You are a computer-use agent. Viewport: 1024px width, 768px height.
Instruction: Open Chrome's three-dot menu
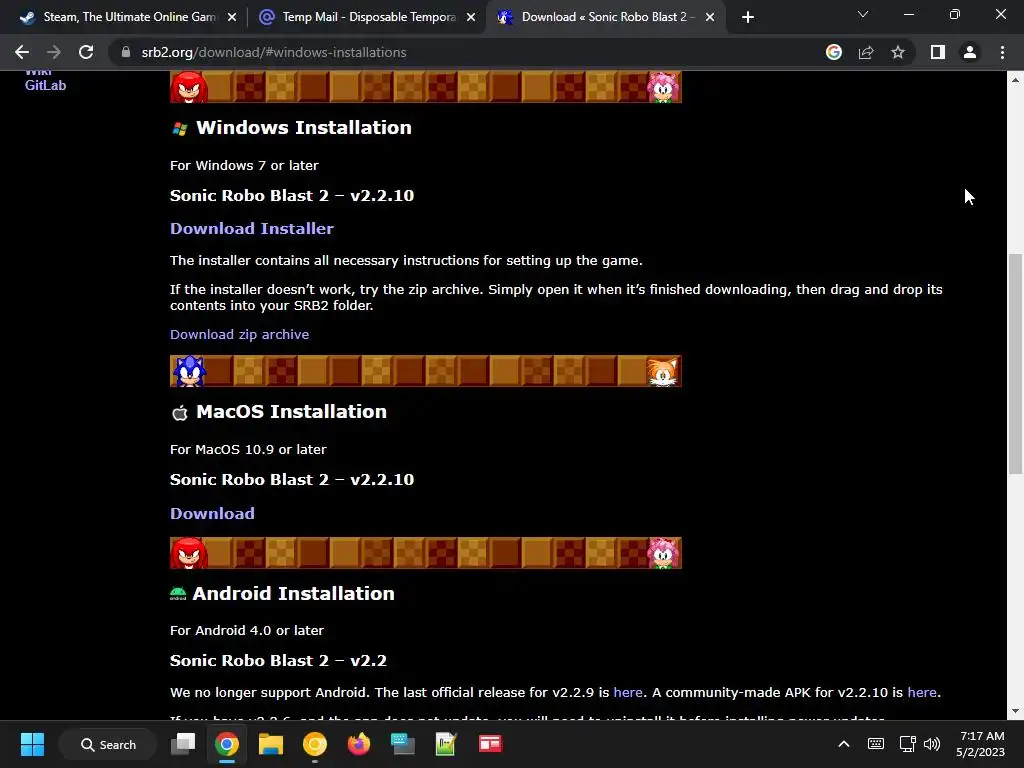(1002, 52)
